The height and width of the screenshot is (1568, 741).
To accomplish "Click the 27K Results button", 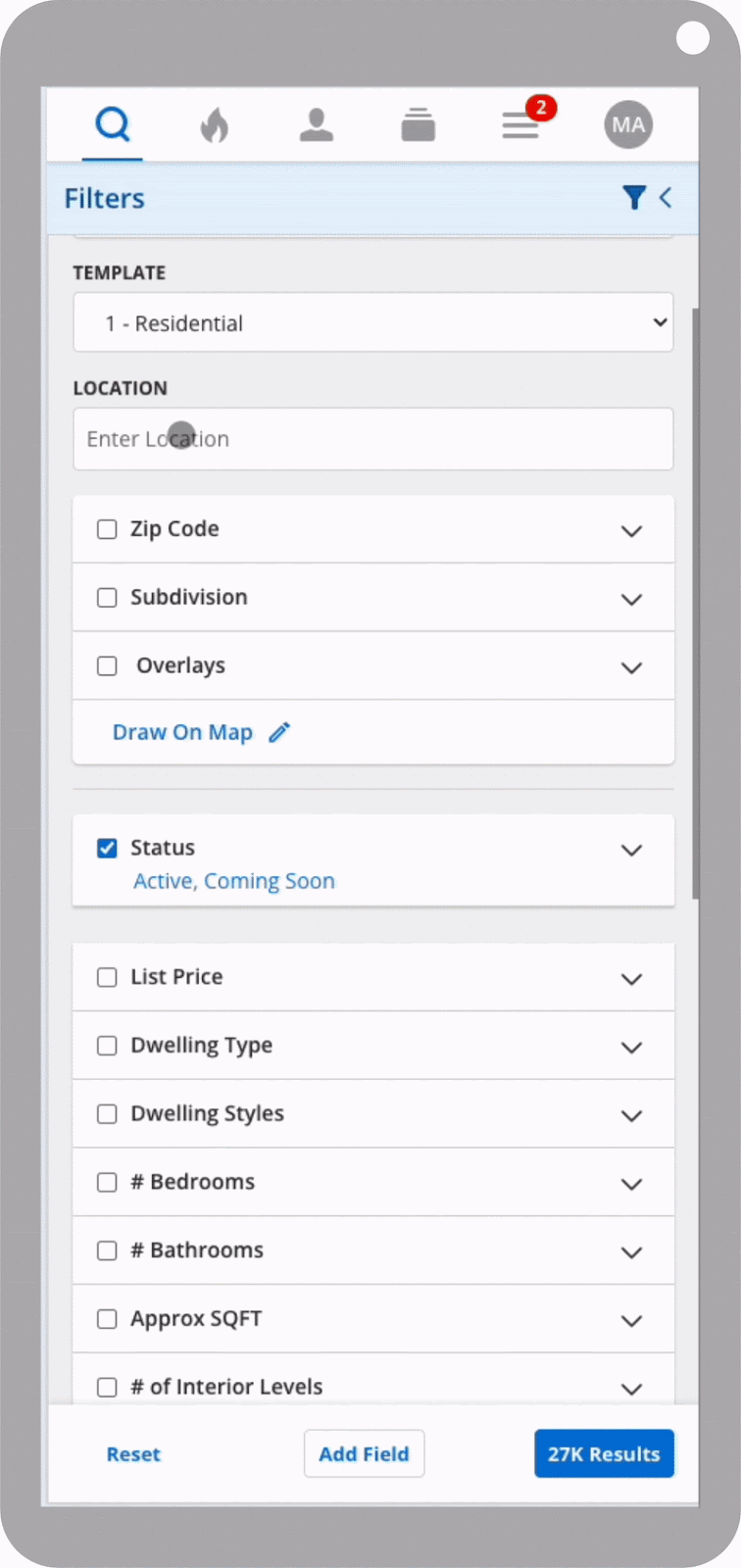I will 604,1453.
